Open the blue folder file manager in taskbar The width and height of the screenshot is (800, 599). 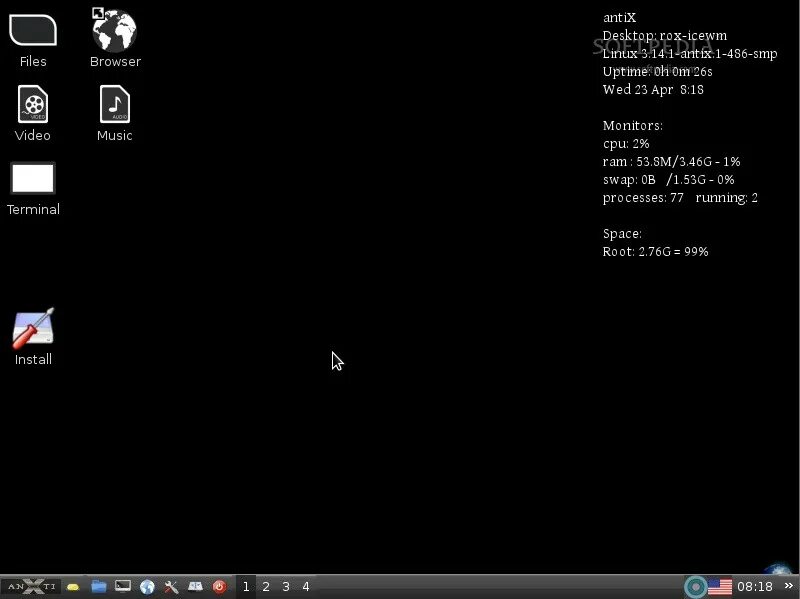click(98, 587)
